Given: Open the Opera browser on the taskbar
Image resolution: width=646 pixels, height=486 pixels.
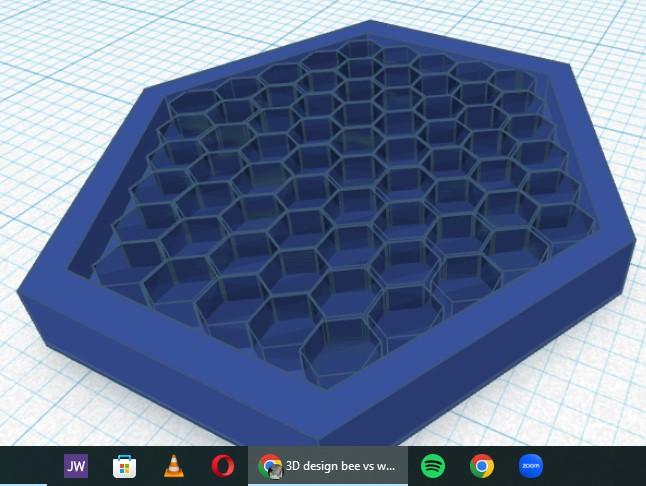Looking at the screenshot, I should coord(222,466).
